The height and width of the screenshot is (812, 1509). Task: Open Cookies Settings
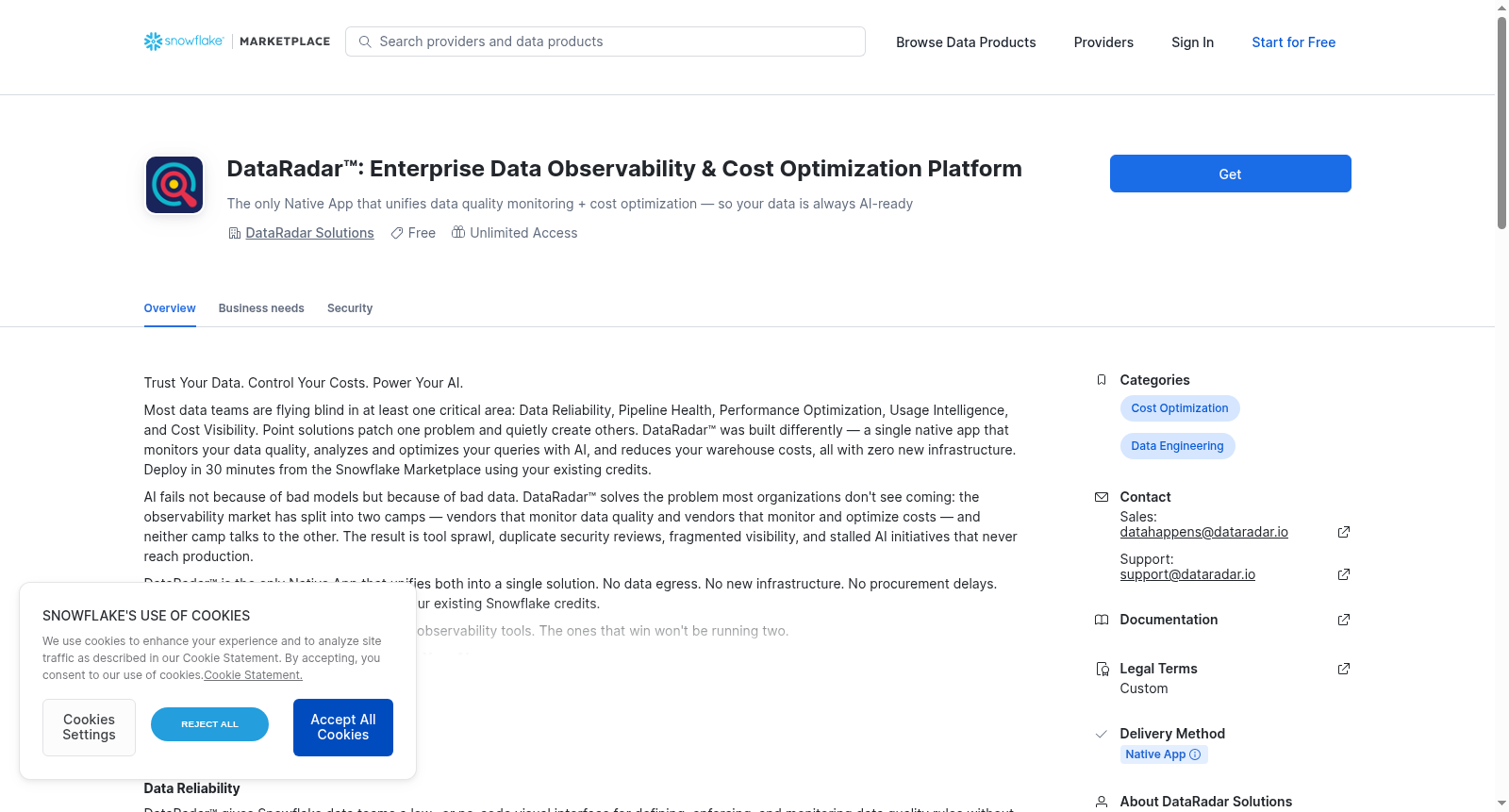click(89, 727)
